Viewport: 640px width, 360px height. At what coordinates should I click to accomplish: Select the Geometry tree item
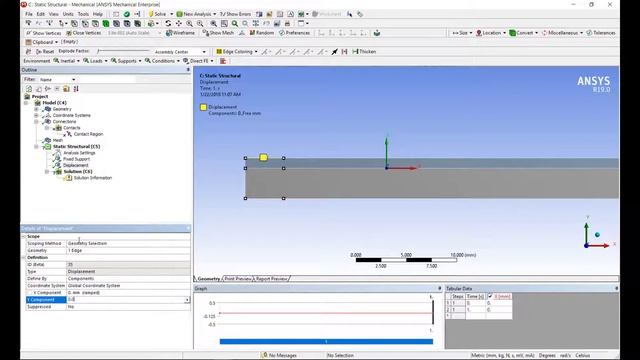pos(62,109)
